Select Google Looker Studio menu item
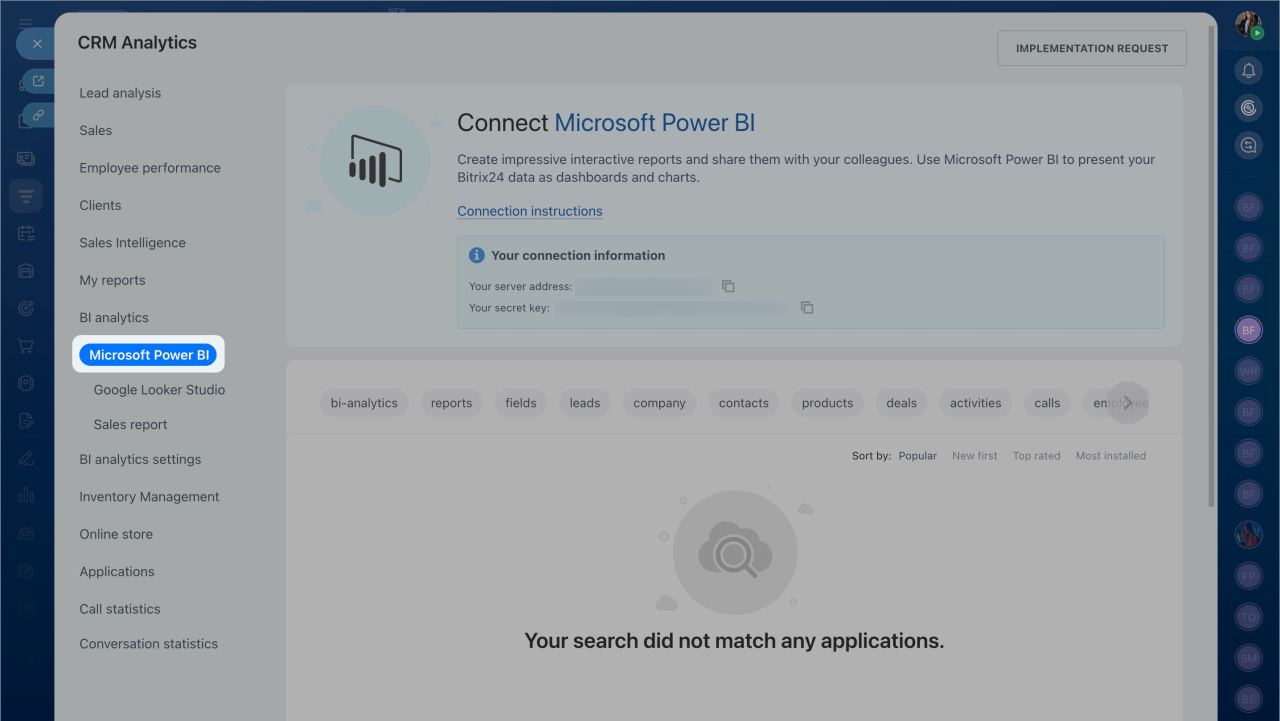 pos(159,390)
